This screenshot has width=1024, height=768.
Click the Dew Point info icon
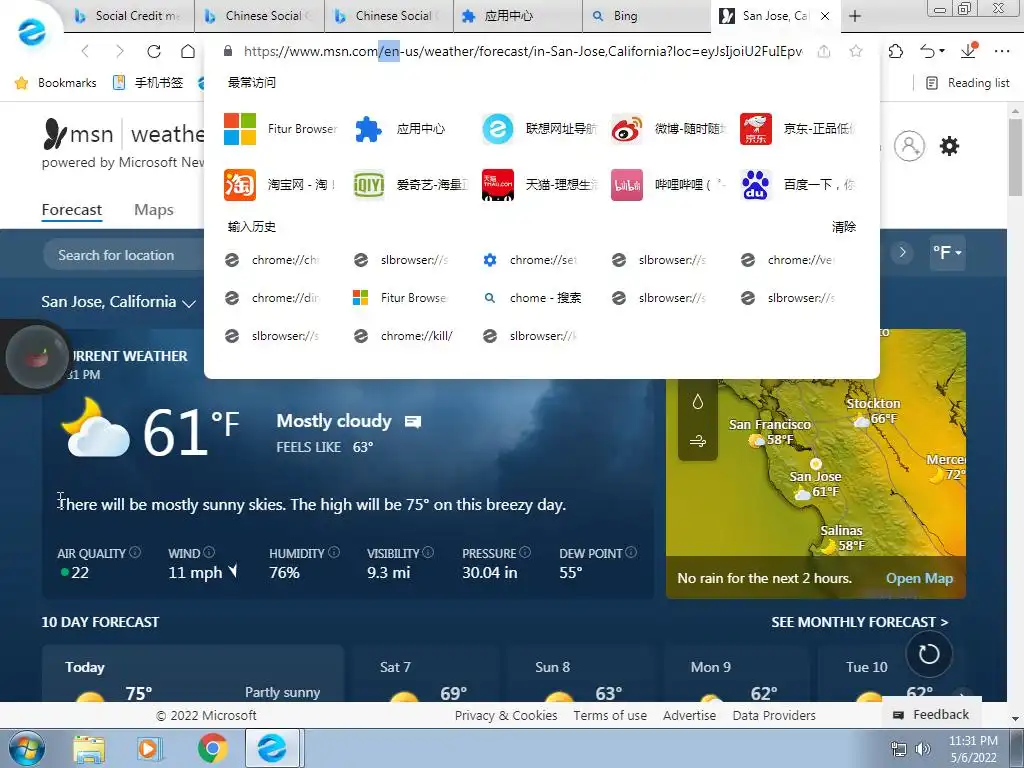631,552
